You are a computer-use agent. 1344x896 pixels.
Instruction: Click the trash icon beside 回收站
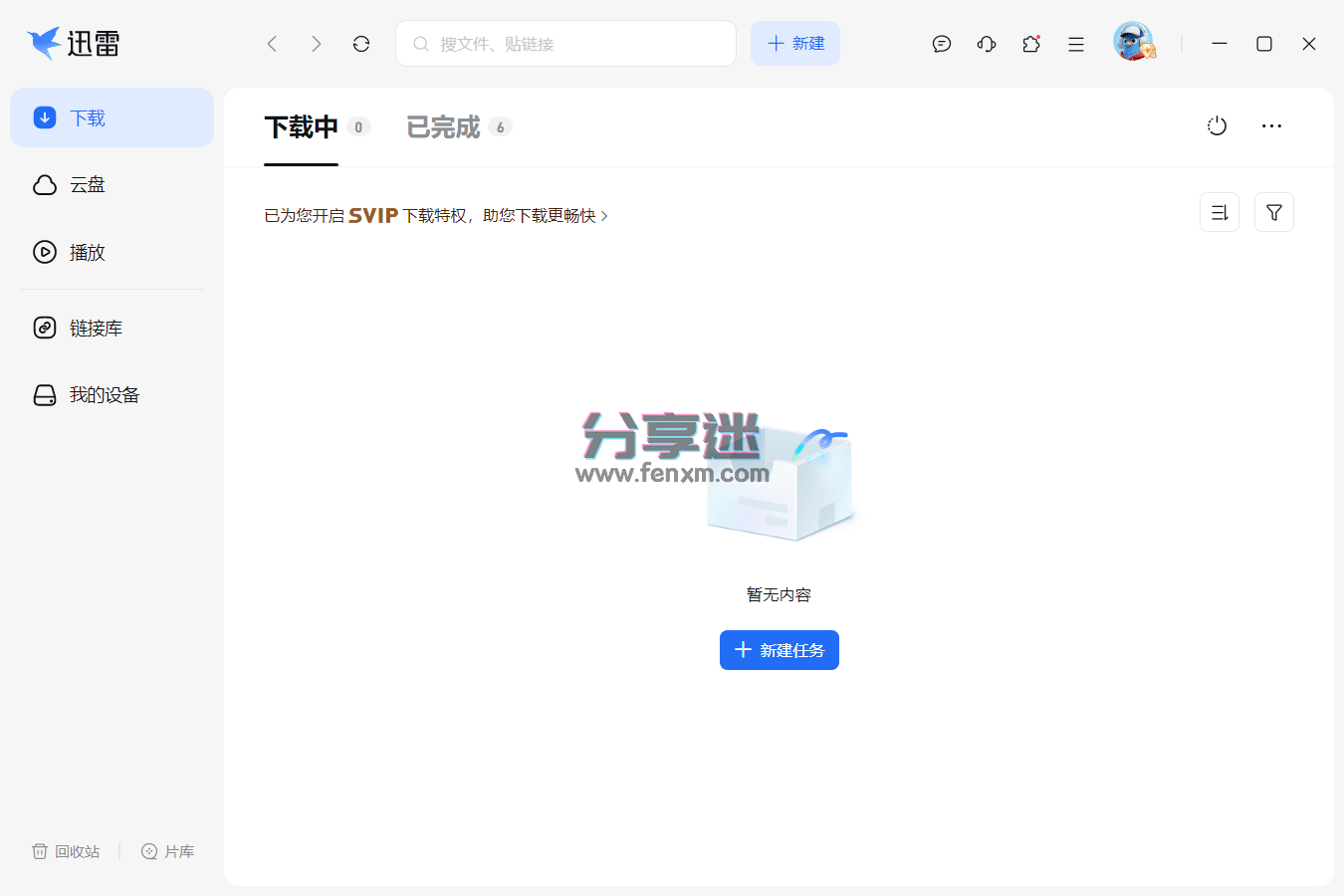40,851
